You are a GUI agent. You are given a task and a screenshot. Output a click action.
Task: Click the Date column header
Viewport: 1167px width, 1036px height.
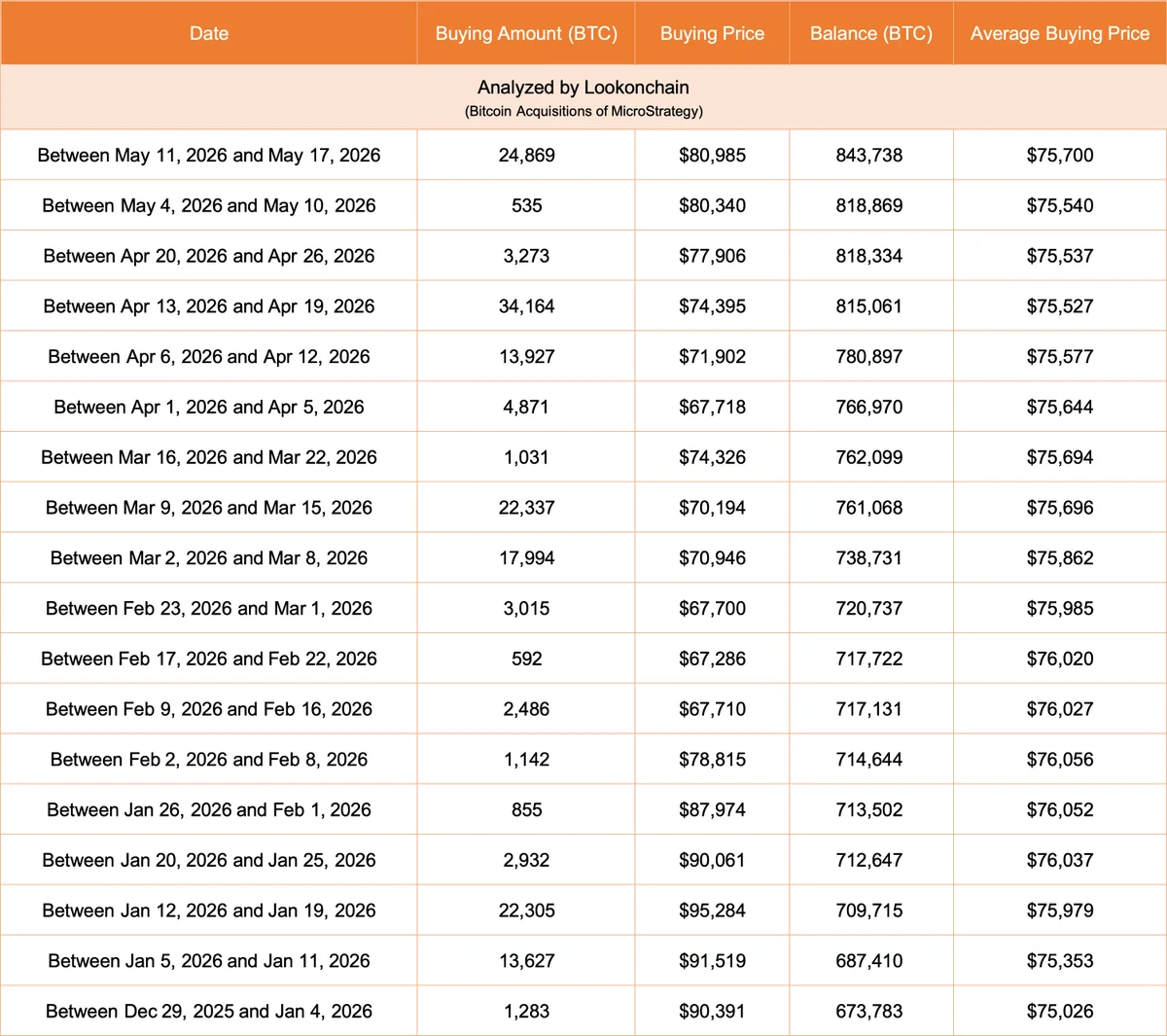tap(209, 33)
